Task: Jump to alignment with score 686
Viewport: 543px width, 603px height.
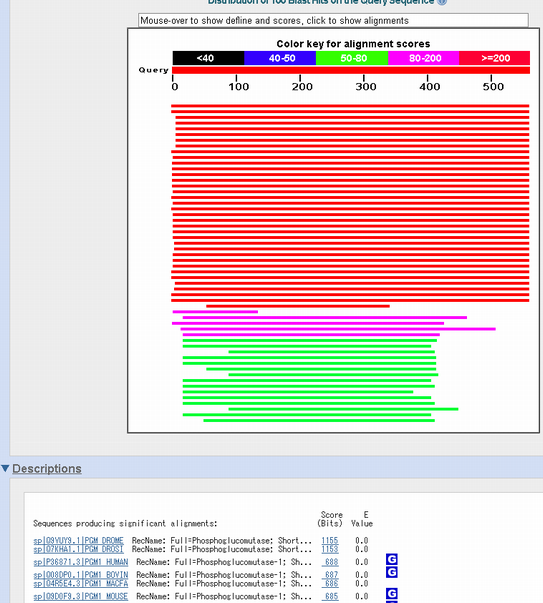Action: 331,583
